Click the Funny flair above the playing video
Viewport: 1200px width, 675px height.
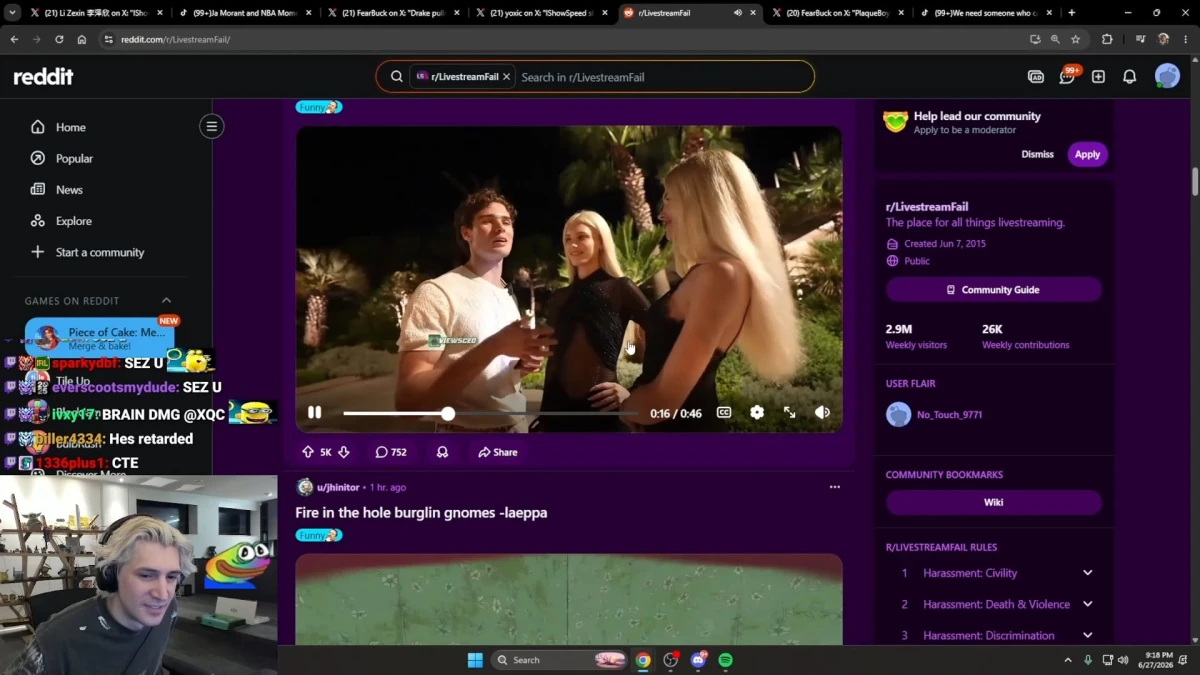coord(319,107)
